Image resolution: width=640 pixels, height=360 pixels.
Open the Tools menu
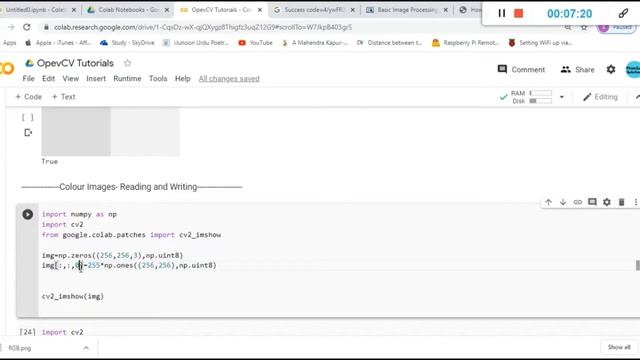158,79
